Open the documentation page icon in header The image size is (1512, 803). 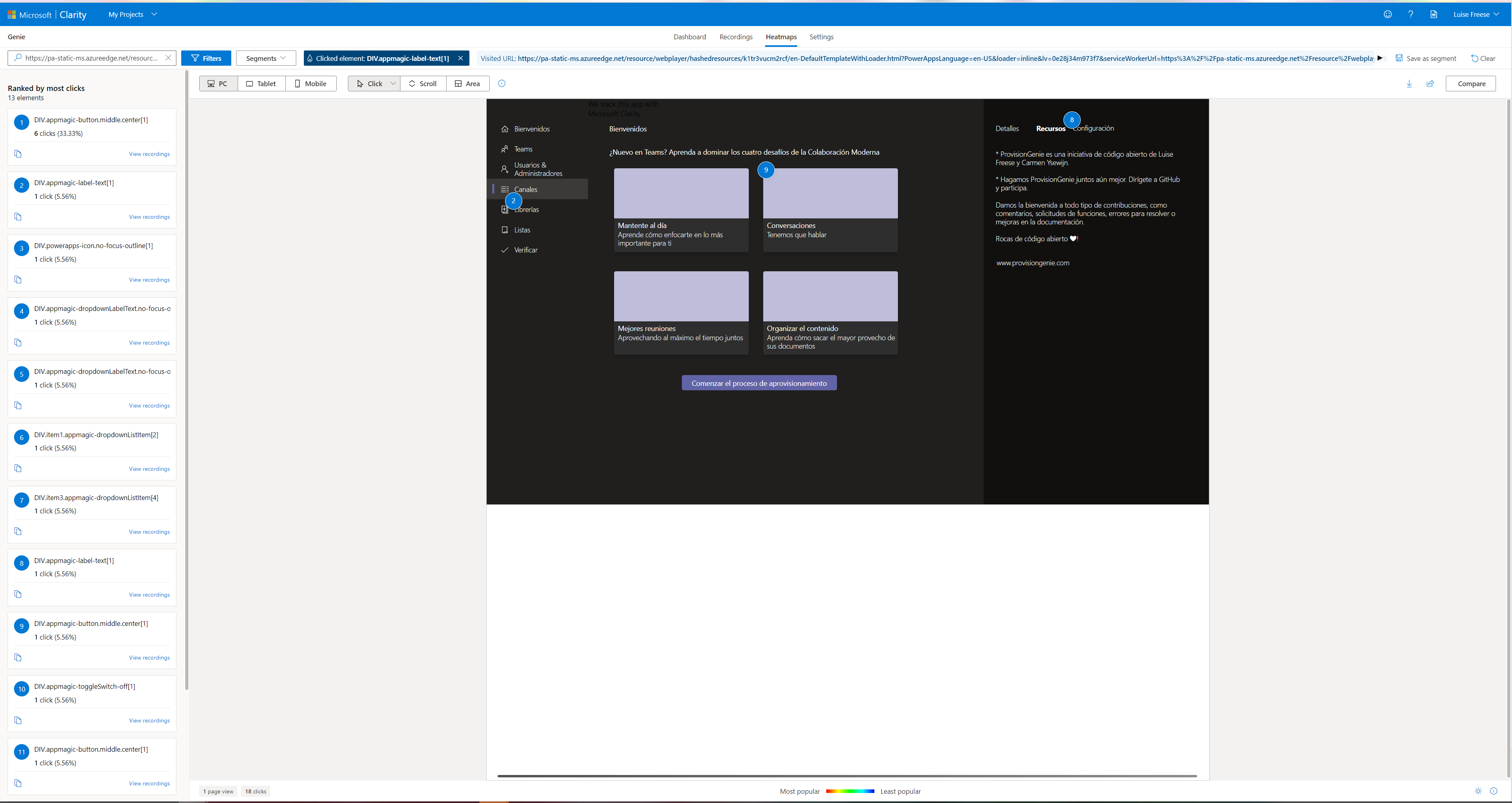(1433, 14)
